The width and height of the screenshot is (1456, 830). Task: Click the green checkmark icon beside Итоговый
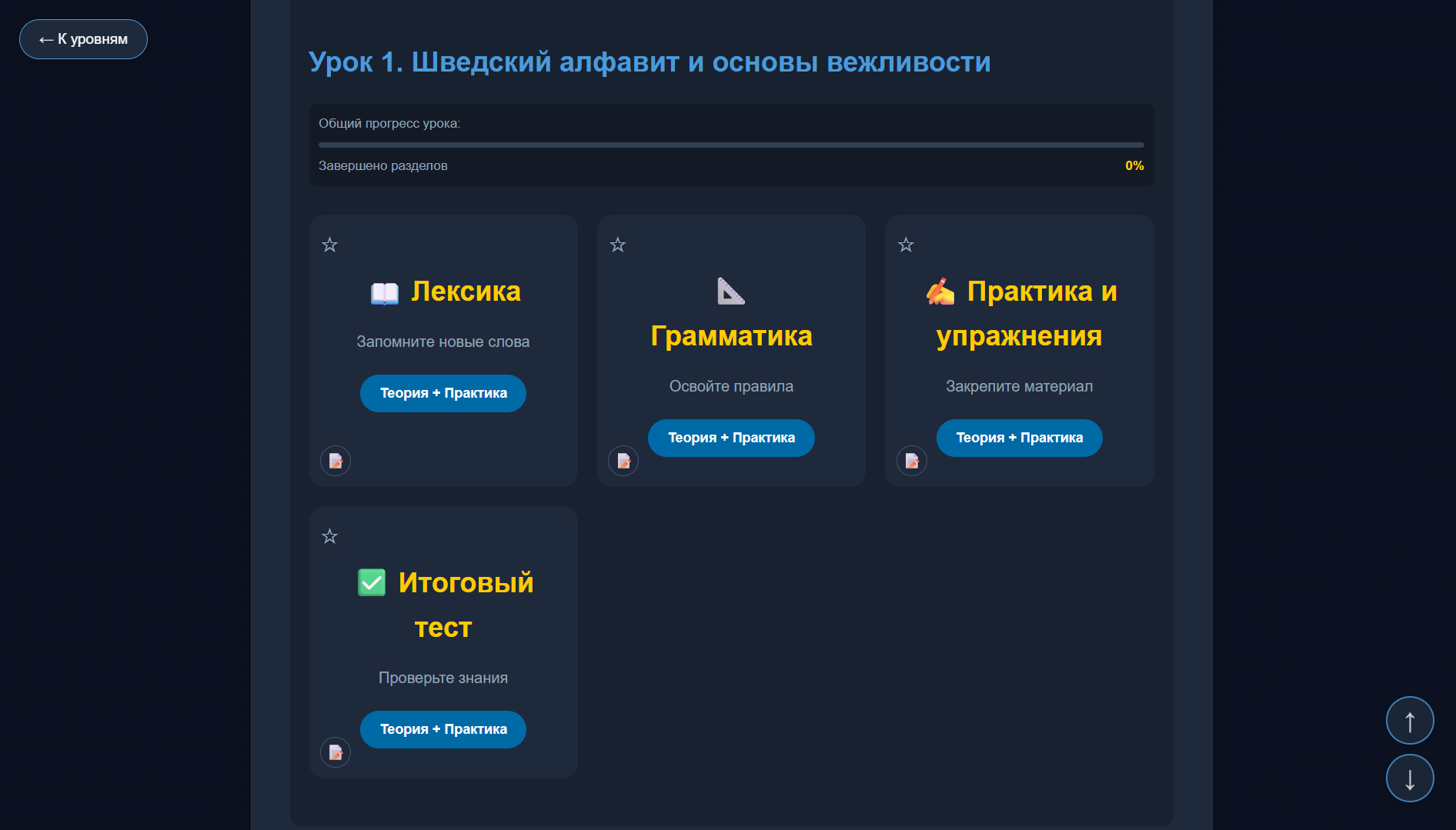click(x=372, y=582)
